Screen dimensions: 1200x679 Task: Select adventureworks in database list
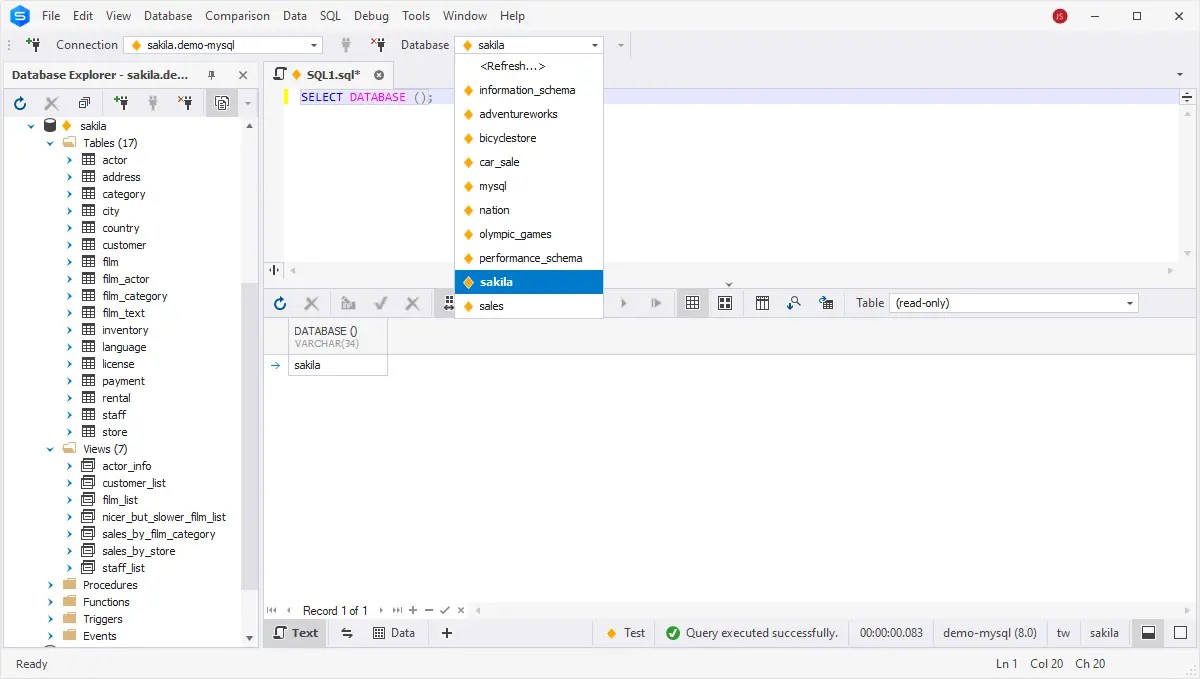coord(529,114)
